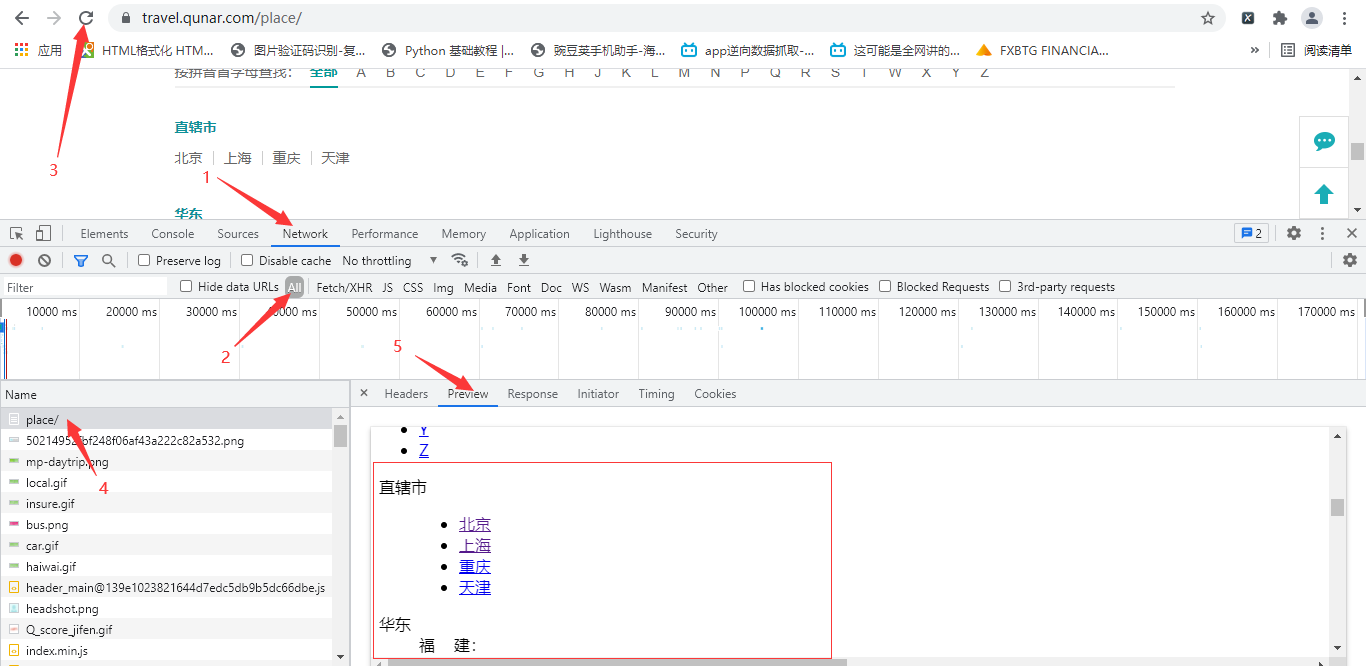The width and height of the screenshot is (1366, 666).
Task: Open the Extensions puzzle icon
Action: (1279, 18)
